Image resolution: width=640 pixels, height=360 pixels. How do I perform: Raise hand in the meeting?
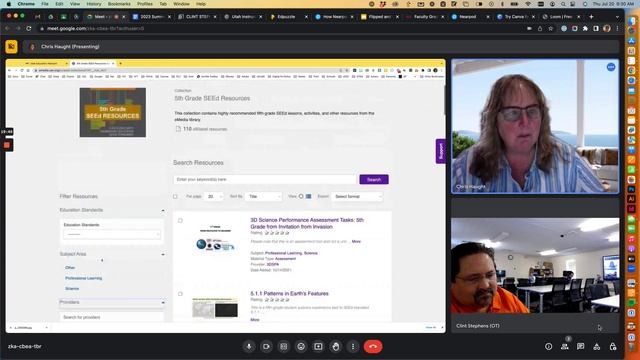coord(336,347)
